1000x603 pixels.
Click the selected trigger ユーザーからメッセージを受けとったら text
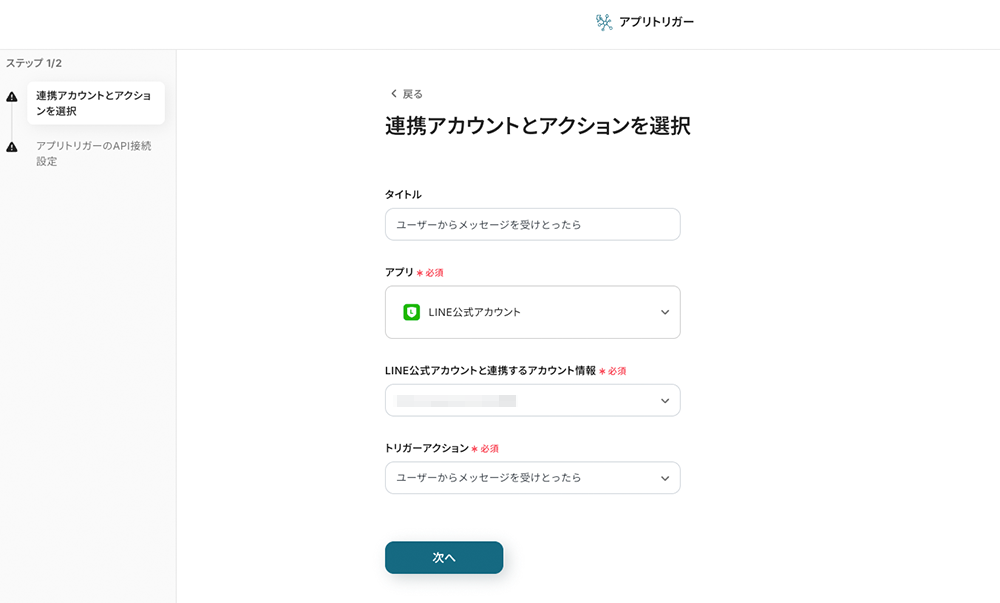(489, 478)
